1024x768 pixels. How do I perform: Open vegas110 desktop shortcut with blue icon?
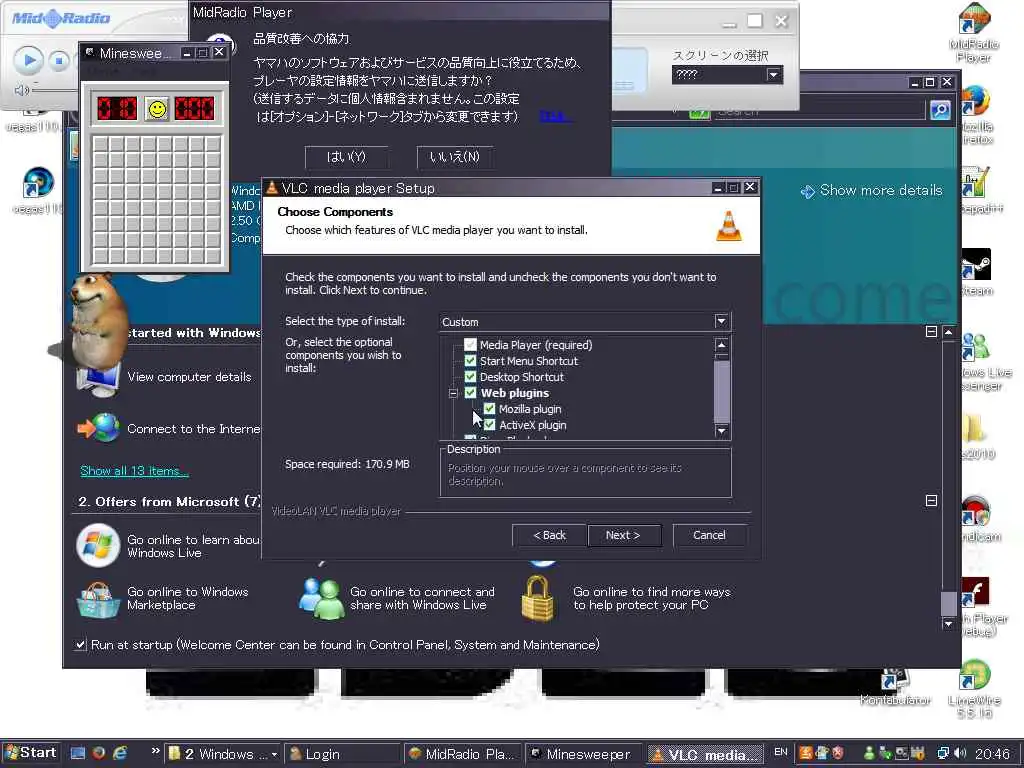click(x=37, y=190)
